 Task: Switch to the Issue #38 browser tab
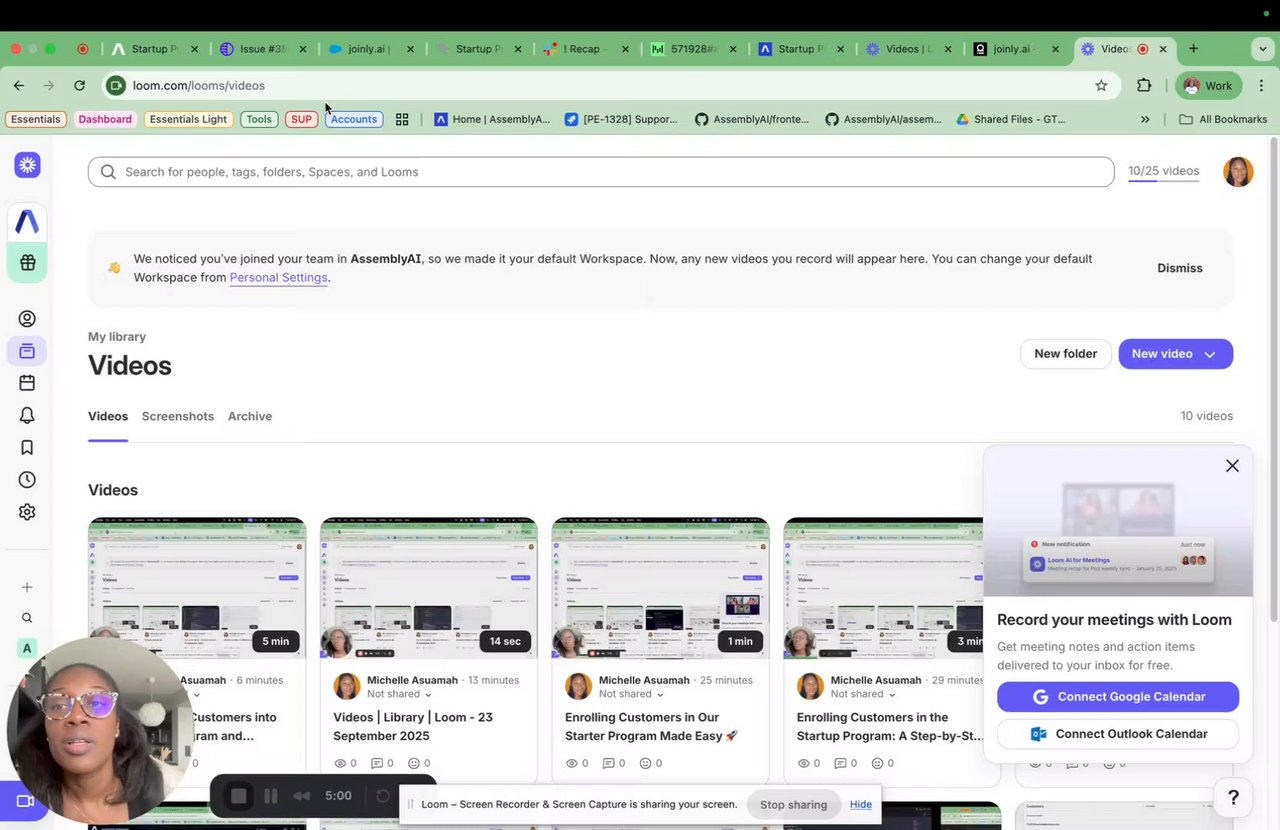tap(263, 49)
